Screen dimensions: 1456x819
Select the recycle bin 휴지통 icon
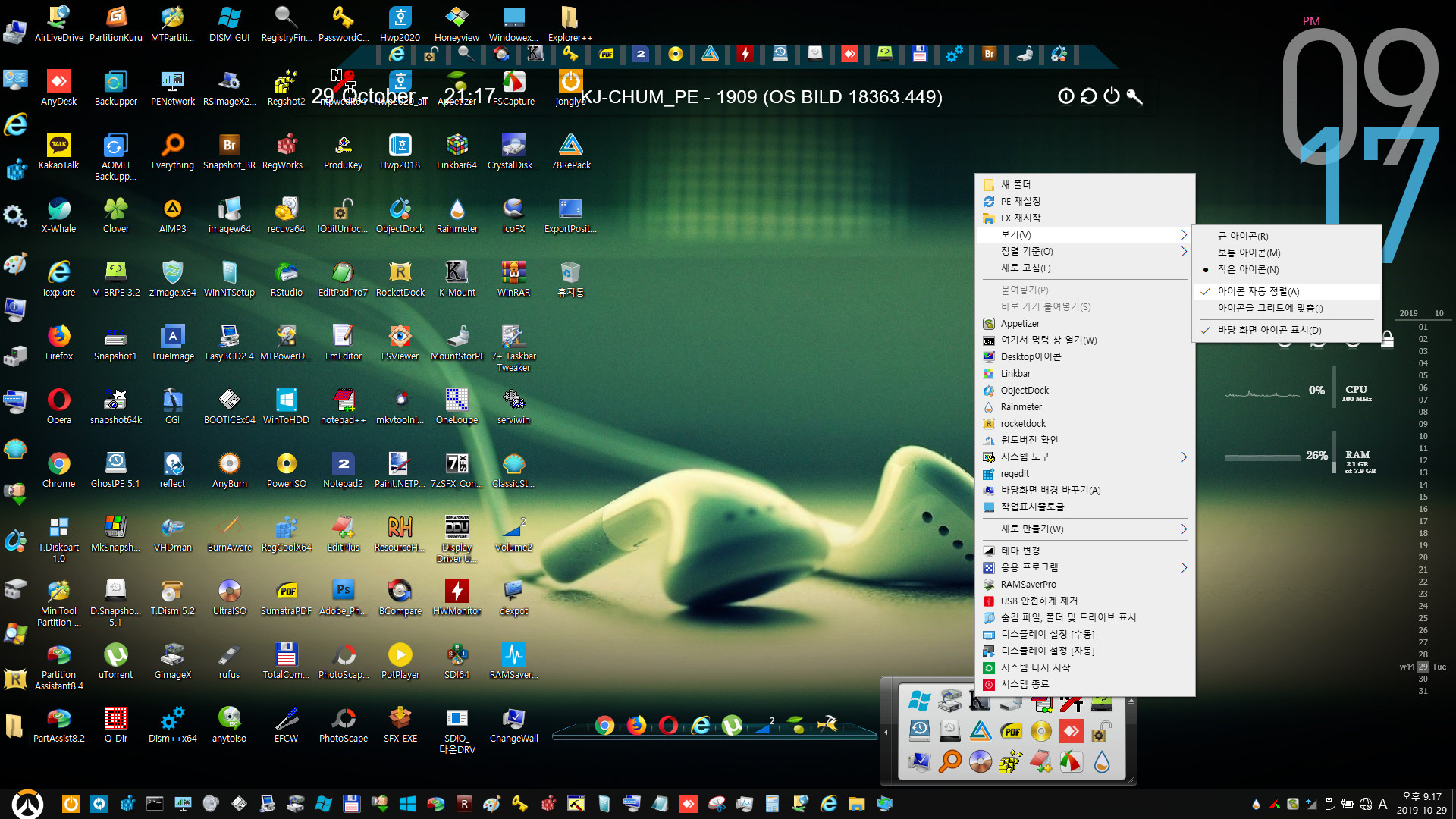point(570,278)
